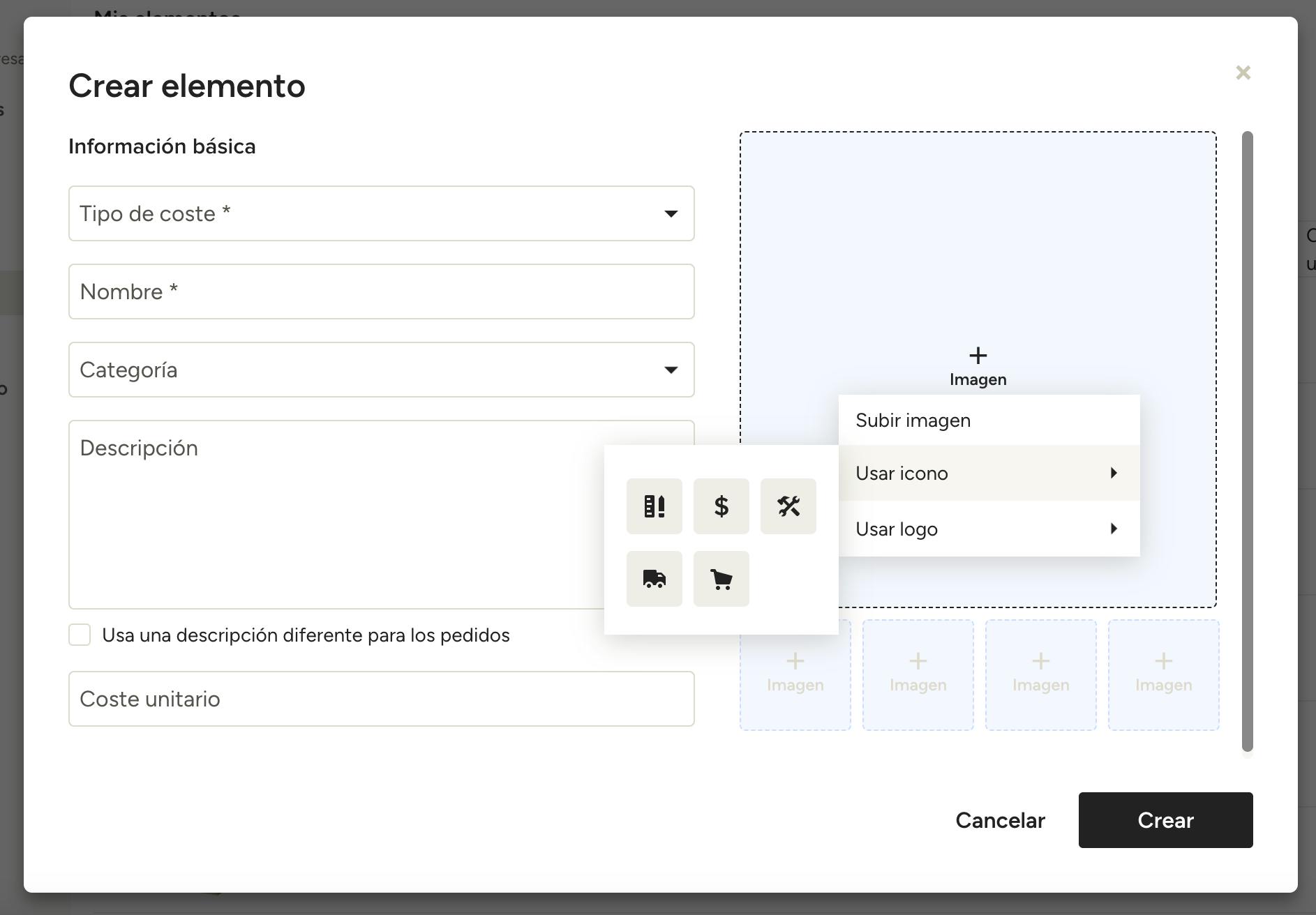Image resolution: width=1316 pixels, height=915 pixels.
Task: Select the Subir imagen menu option
Action: coord(989,421)
